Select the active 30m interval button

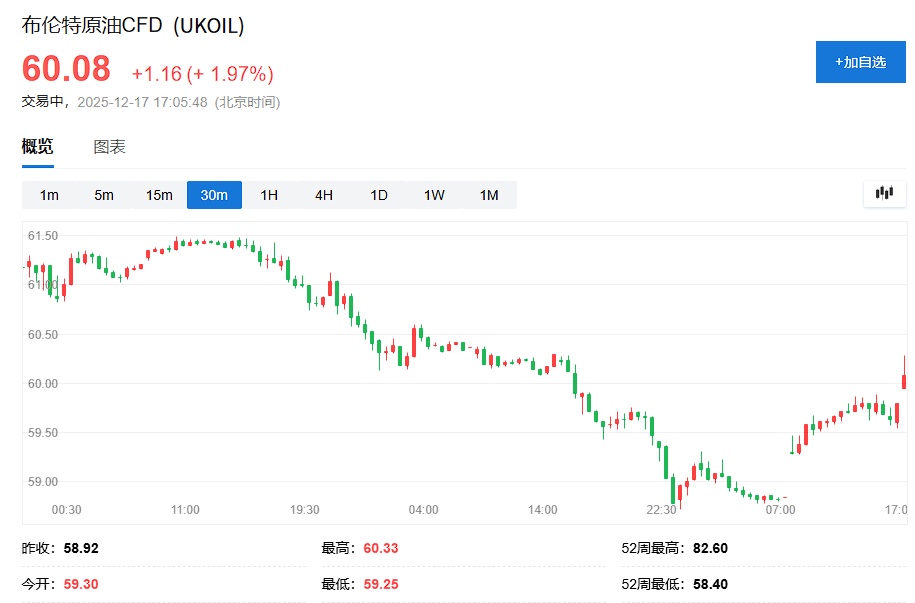(214, 195)
